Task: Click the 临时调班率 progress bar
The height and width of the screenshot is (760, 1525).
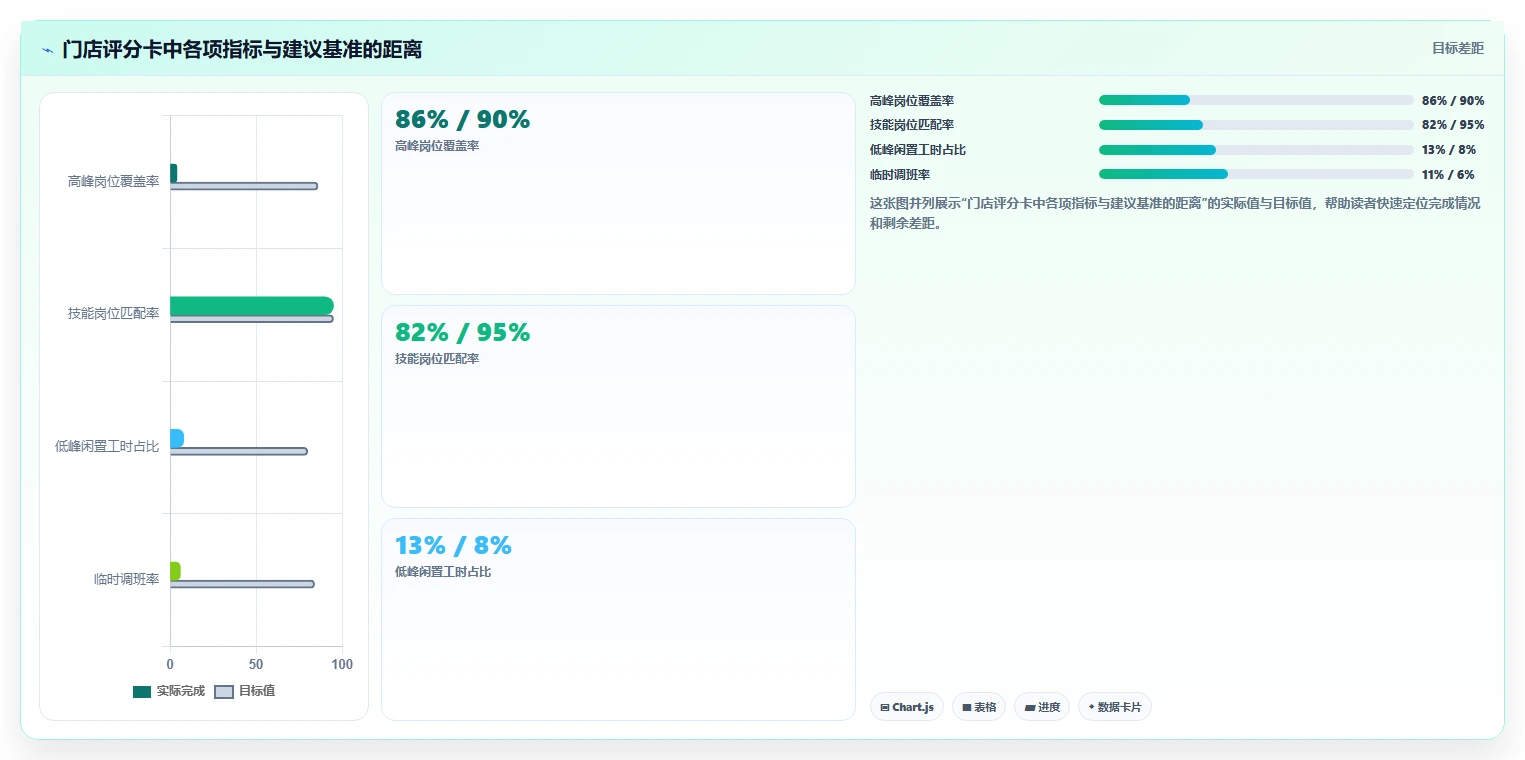Action: 1256,174
